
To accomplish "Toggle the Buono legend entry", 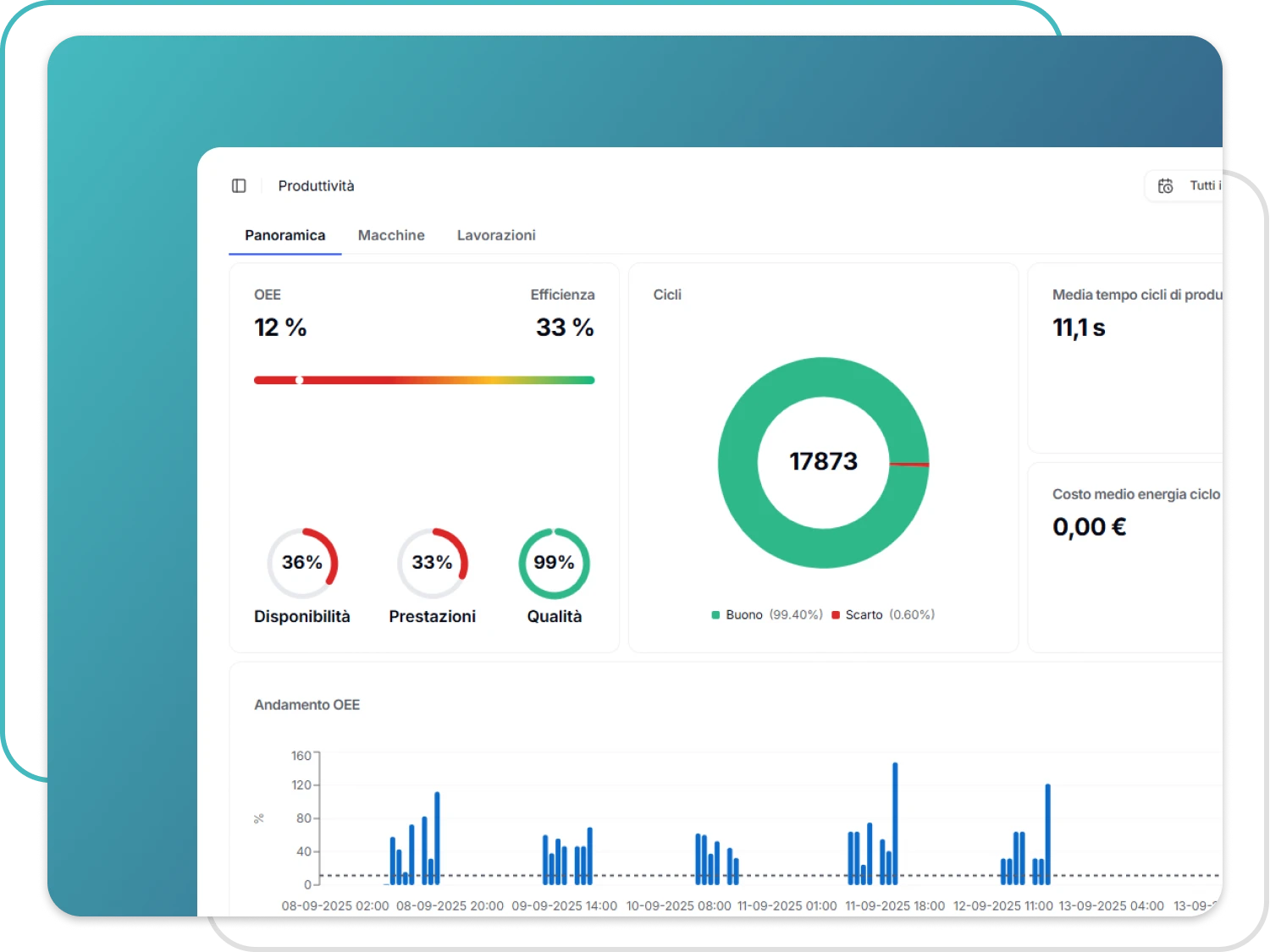I will 744,615.
